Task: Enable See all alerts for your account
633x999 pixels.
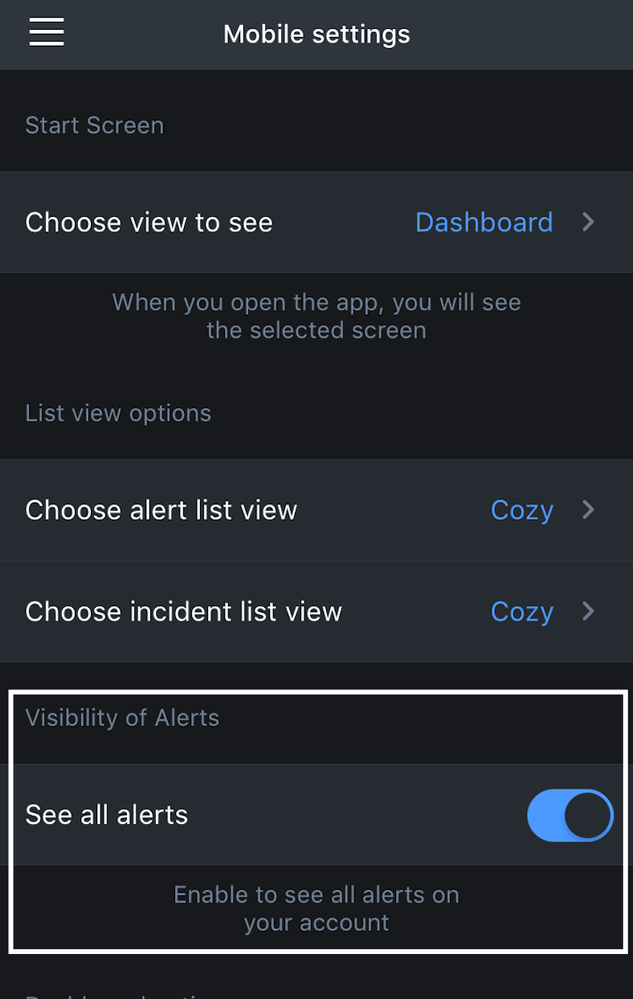Action: click(569, 815)
